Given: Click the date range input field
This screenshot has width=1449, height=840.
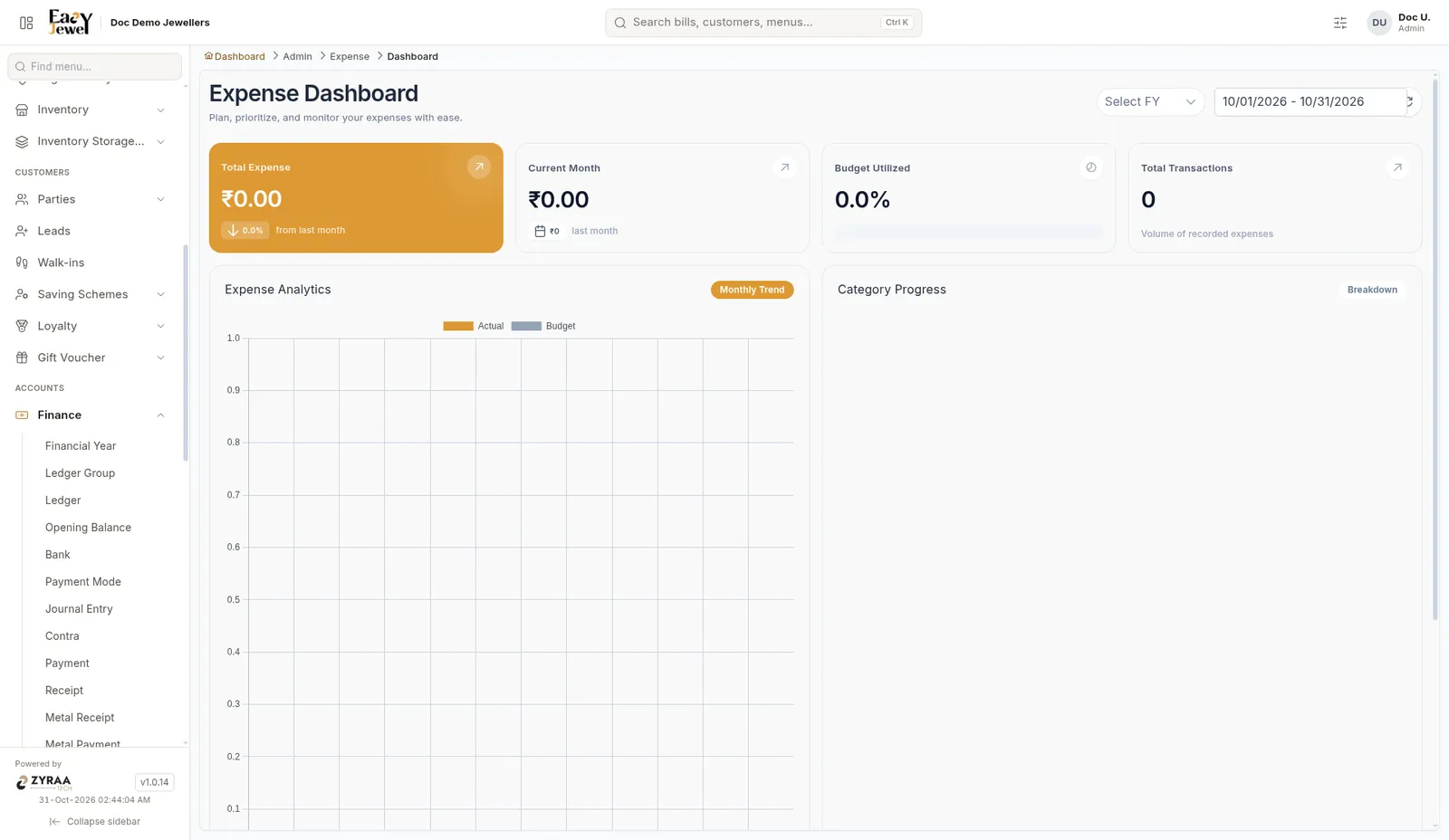Looking at the screenshot, I should pos(1310,101).
